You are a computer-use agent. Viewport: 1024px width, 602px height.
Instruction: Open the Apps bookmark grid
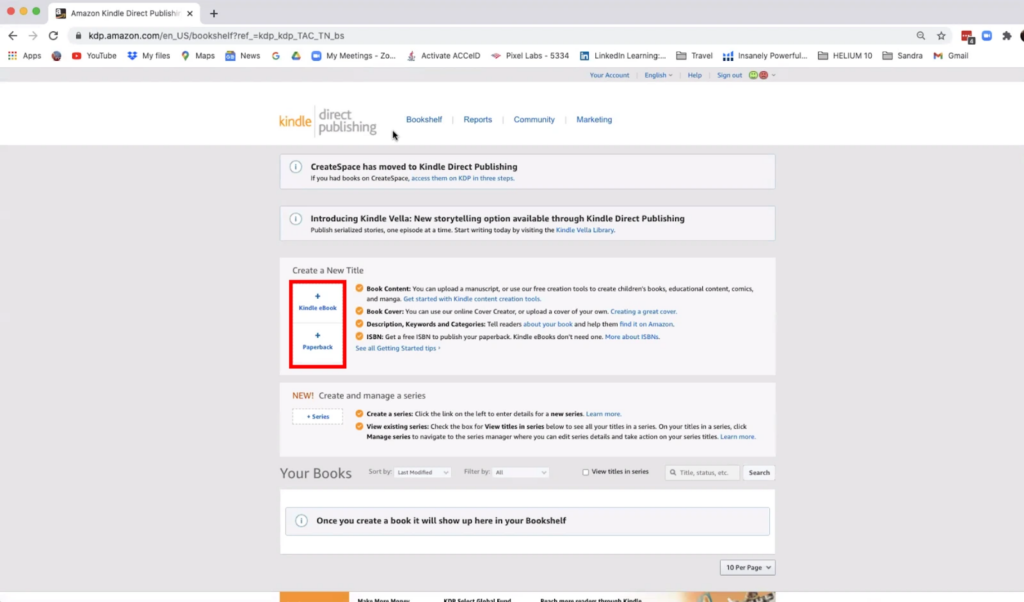point(24,55)
